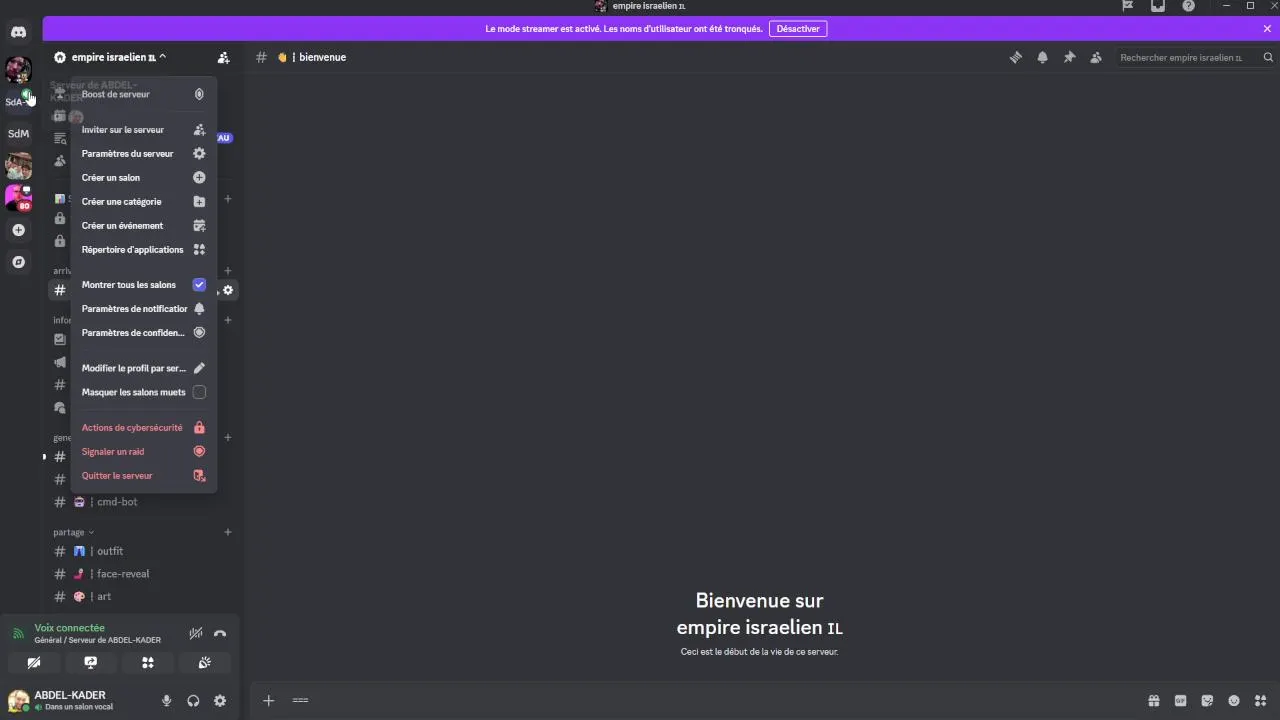Choose Créer un événement
1280x720 pixels.
click(x=143, y=226)
